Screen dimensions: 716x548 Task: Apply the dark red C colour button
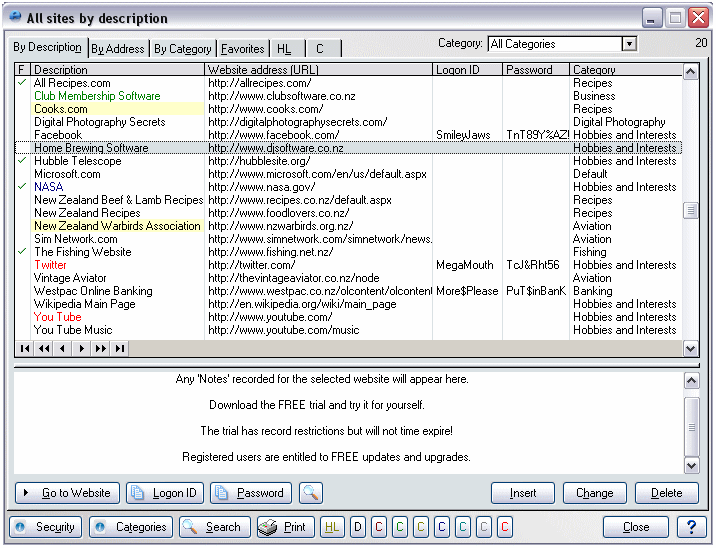click(x=379, y=527)
